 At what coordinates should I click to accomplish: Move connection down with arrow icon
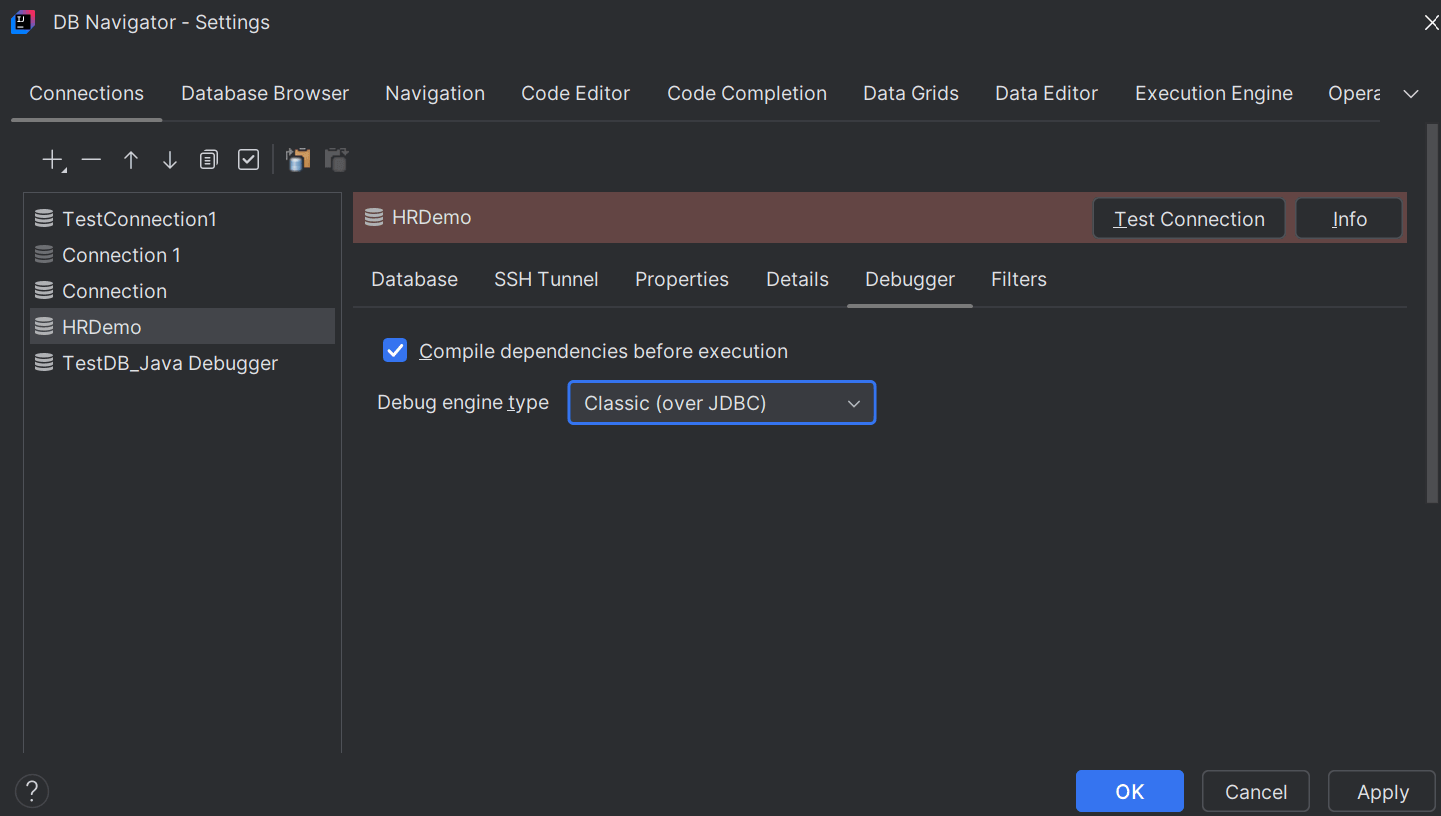tap(170, 160)
